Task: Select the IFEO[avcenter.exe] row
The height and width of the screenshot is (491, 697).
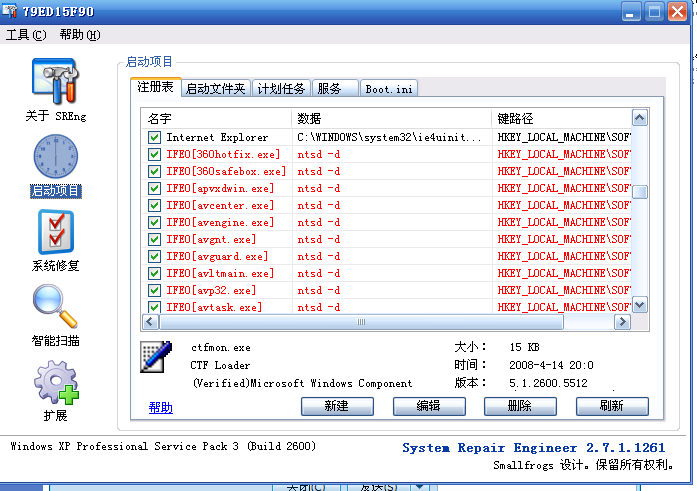Action: click(x=387, y=205)
